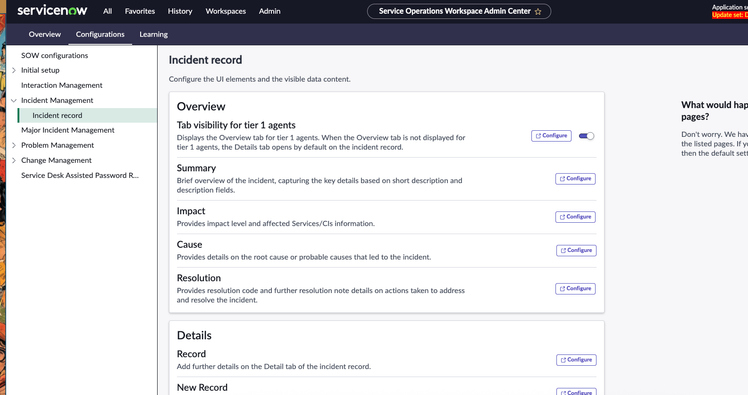Toggle Tab visibility for tier 1 agents
748x395 pixels.
pyautogui.click(x=586, y=136)
